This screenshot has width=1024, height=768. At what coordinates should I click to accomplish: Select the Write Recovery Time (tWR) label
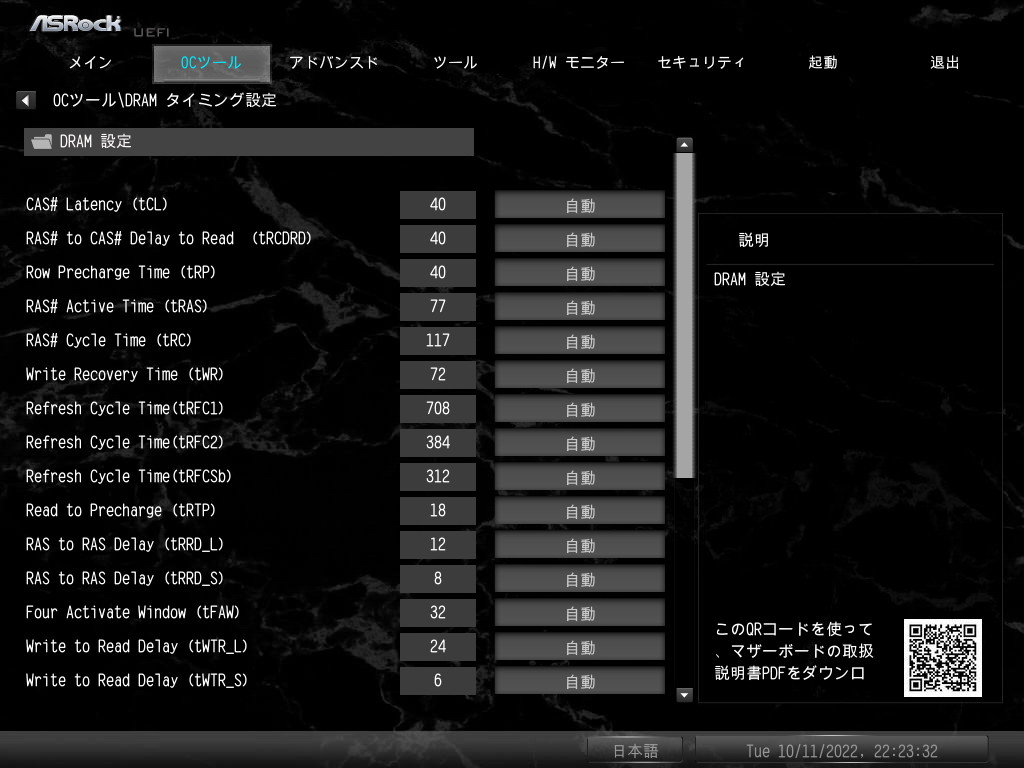(125, 374)
